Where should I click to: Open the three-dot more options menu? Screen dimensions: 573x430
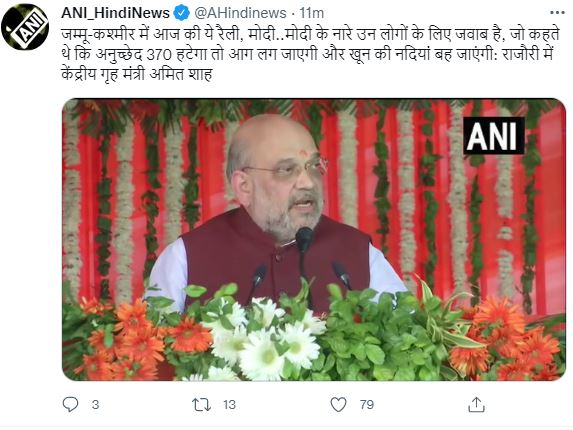pos(557,13)
